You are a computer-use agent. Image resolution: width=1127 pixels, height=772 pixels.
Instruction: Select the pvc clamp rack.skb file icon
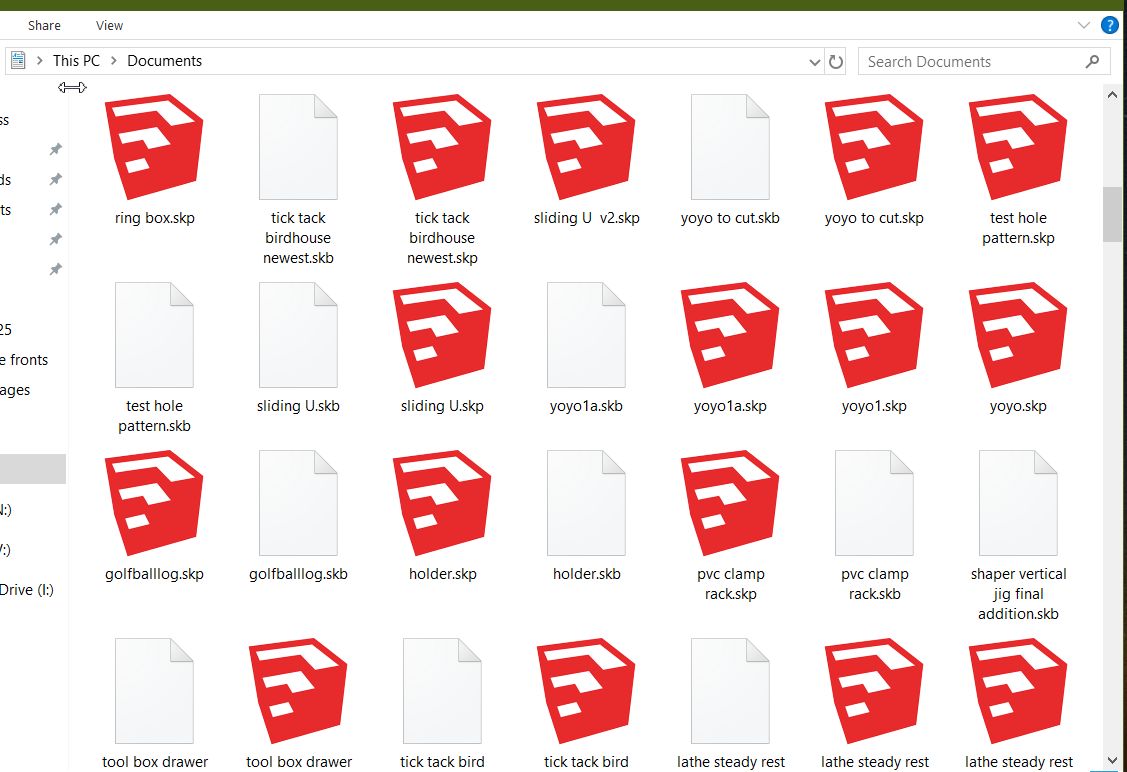pos(875,503)
